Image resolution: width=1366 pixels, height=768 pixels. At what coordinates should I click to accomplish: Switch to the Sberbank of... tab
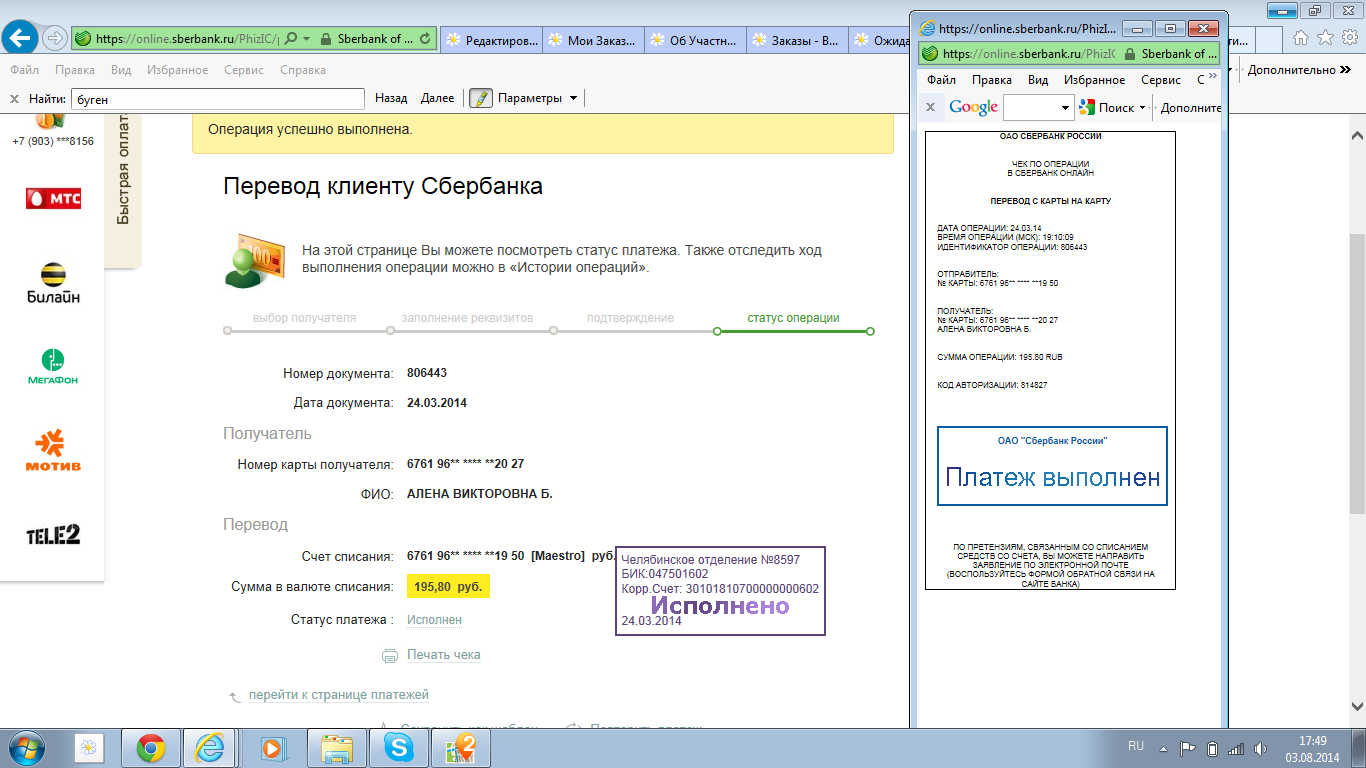[x=377, y=39]
